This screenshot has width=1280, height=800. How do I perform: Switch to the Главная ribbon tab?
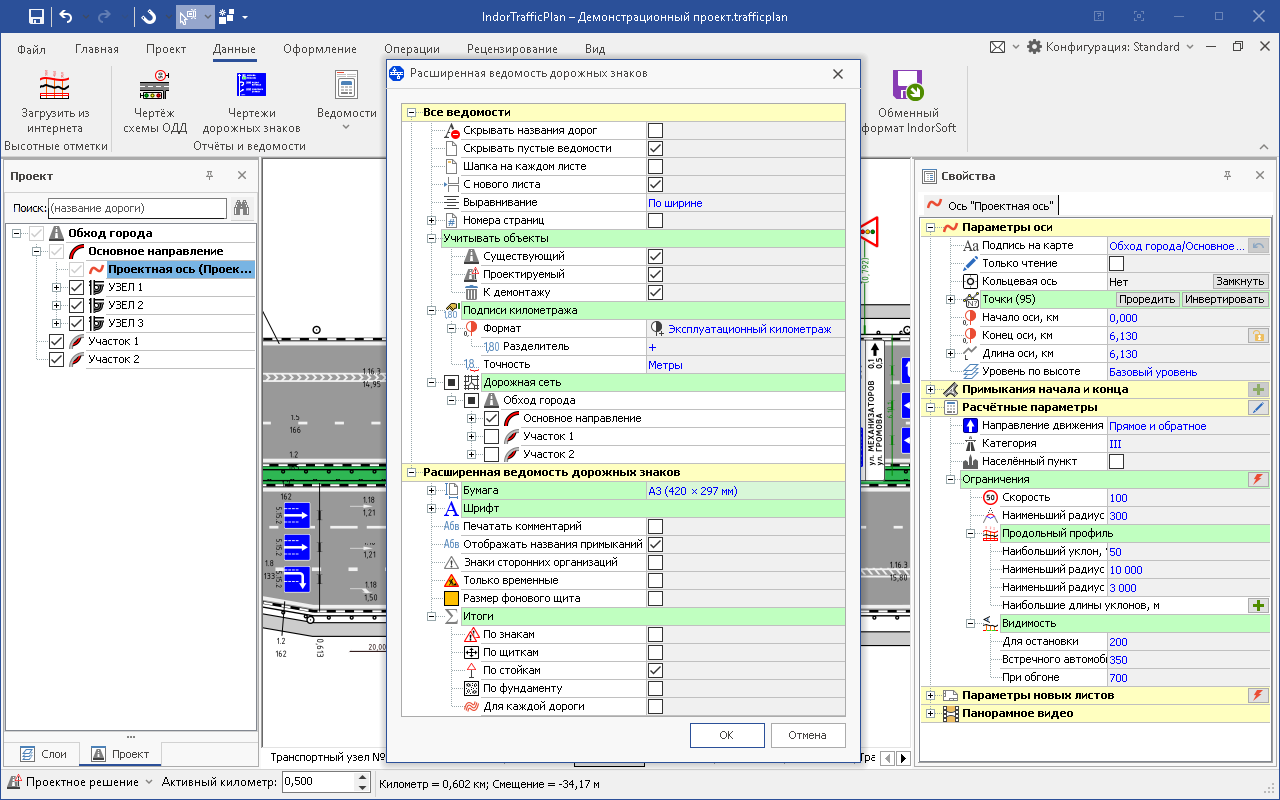[x=97, y=49]
